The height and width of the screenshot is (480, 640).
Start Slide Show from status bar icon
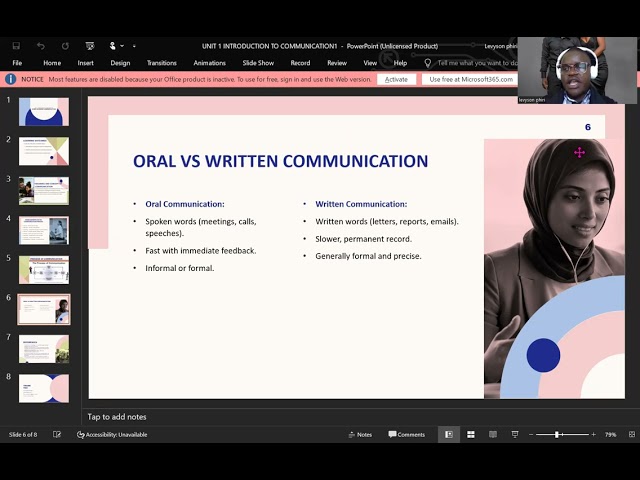pos(515,435)
